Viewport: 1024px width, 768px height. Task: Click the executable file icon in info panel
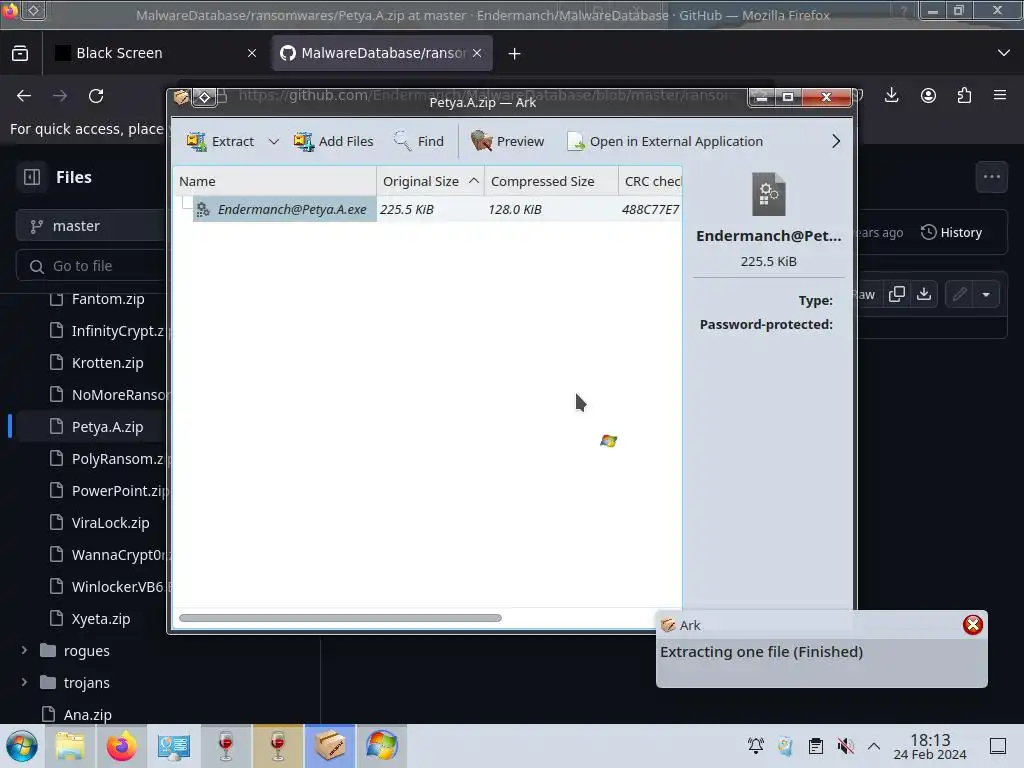[769, 194]
